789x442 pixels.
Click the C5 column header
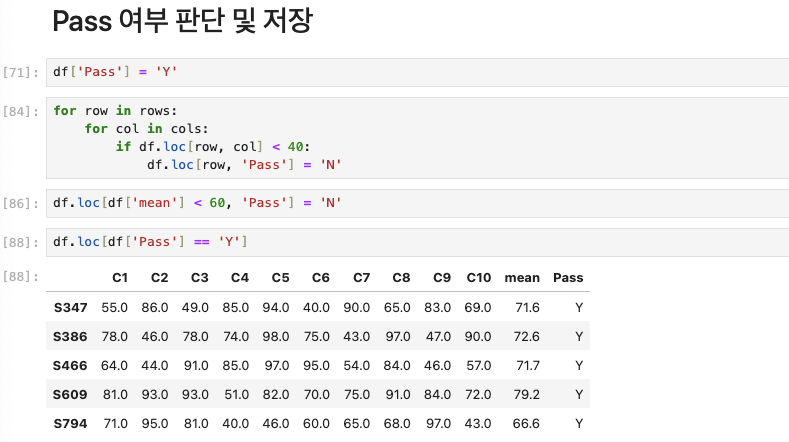[280, 278]
